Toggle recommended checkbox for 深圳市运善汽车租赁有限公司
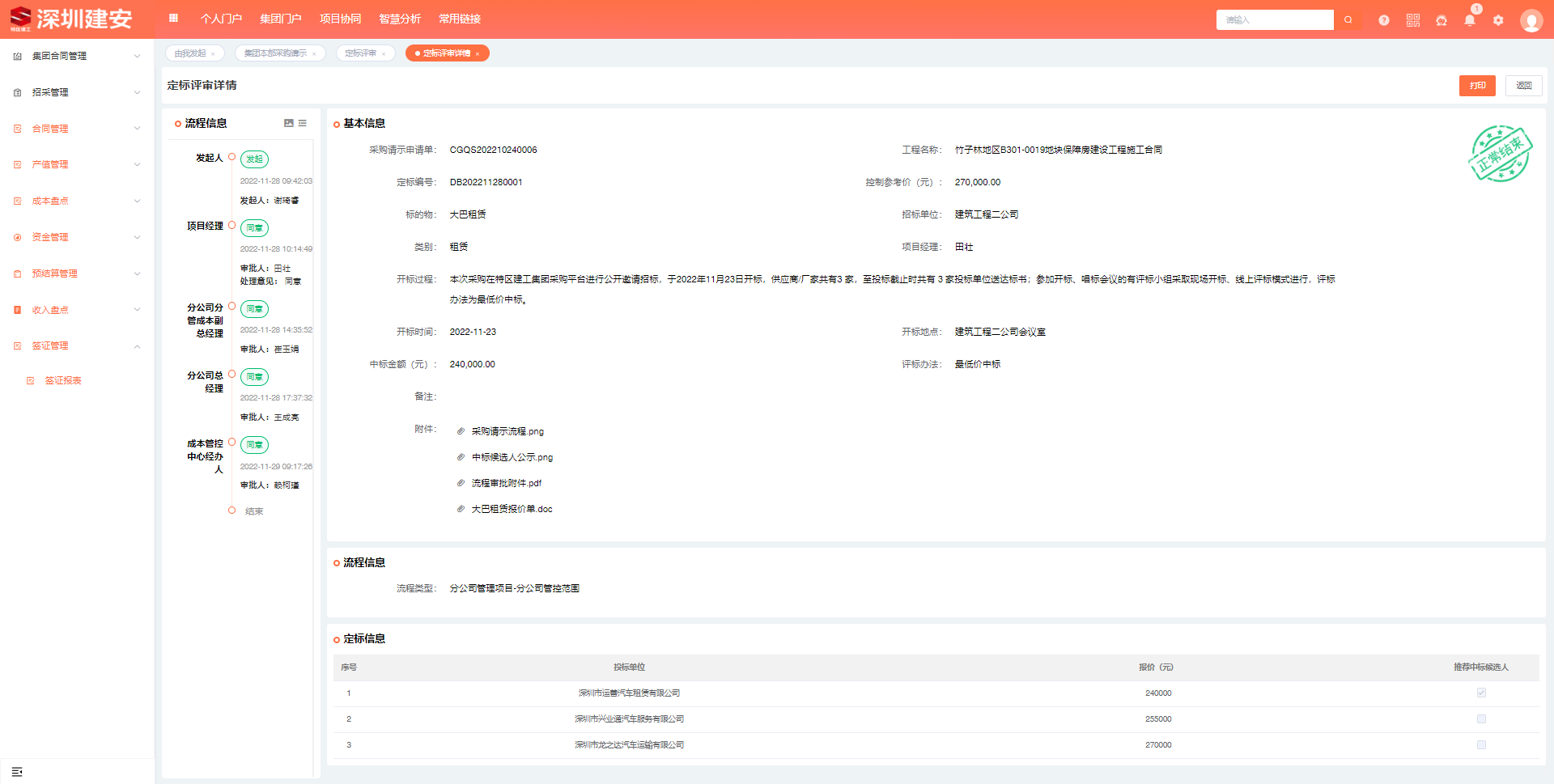1554x784 pixels. point(1481,693)
